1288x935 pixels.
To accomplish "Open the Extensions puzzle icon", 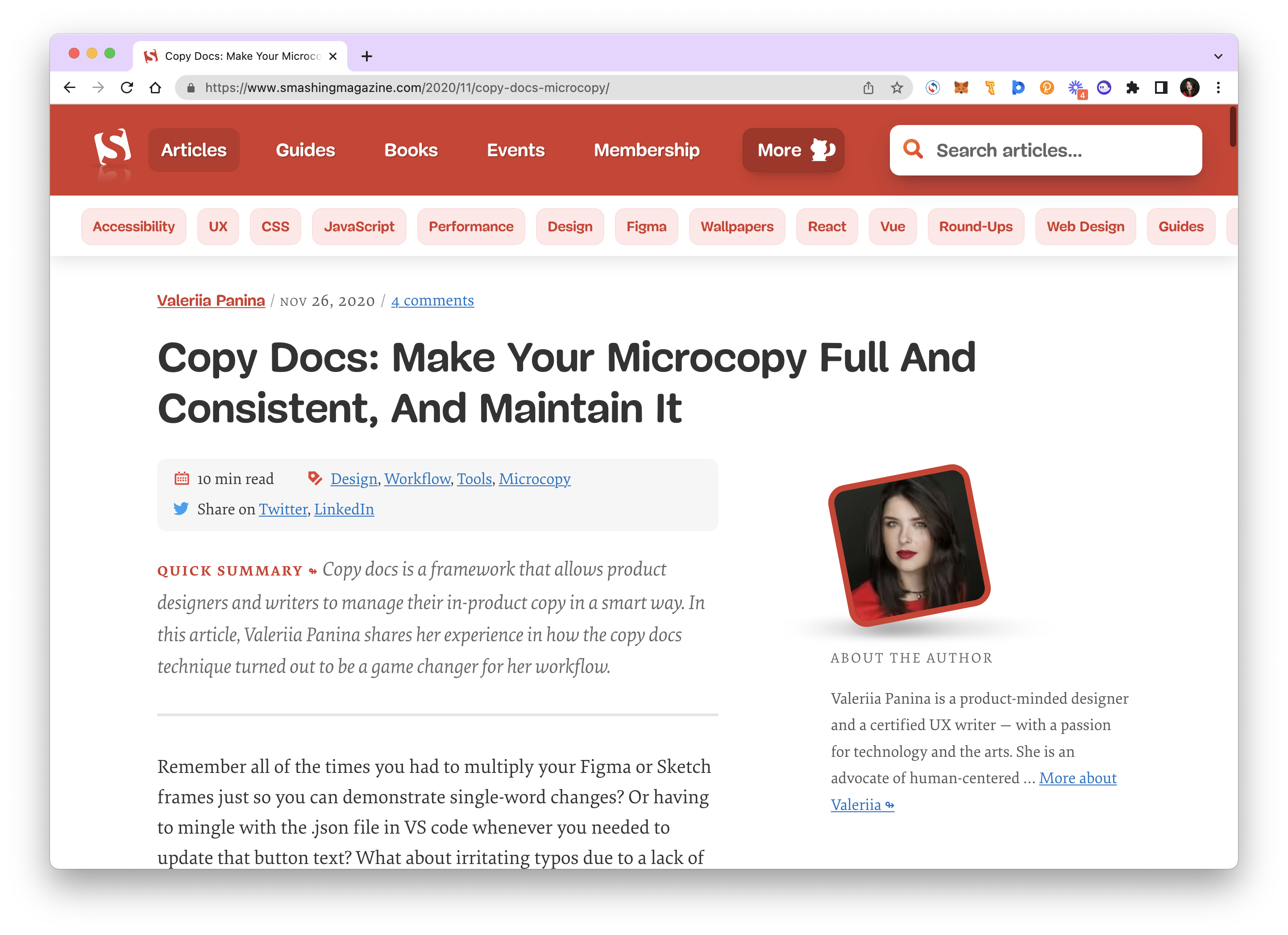I will (x=1132, y=88).
